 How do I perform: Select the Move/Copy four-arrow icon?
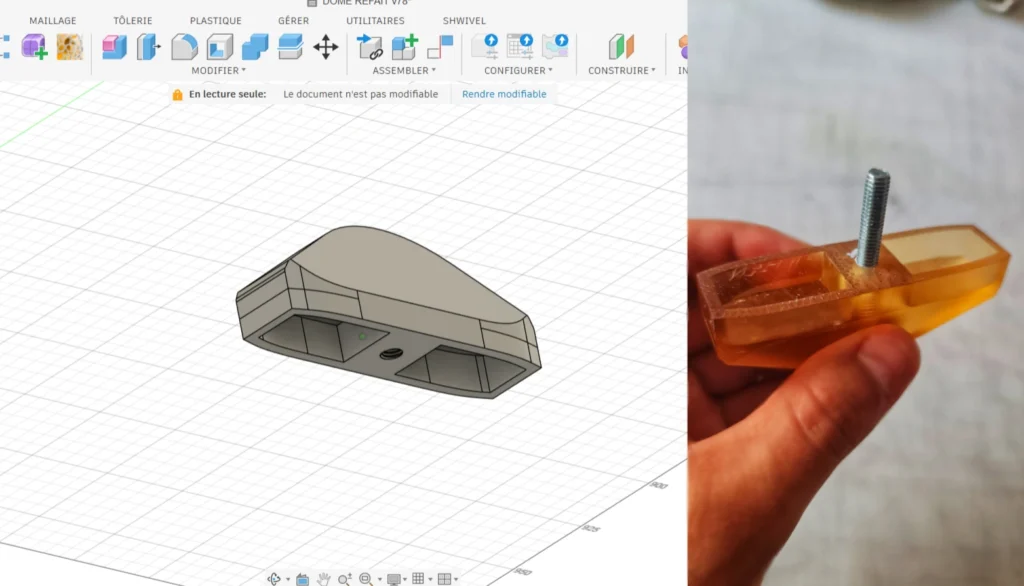[x=325, y=47]
